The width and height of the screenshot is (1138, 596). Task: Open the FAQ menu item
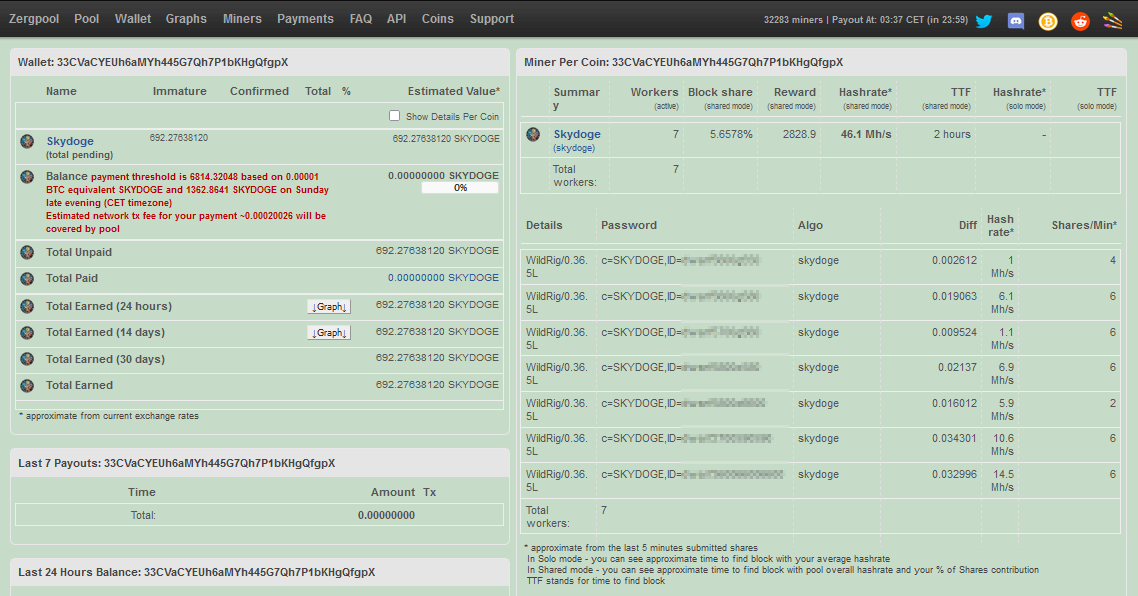tap(361, 19)
